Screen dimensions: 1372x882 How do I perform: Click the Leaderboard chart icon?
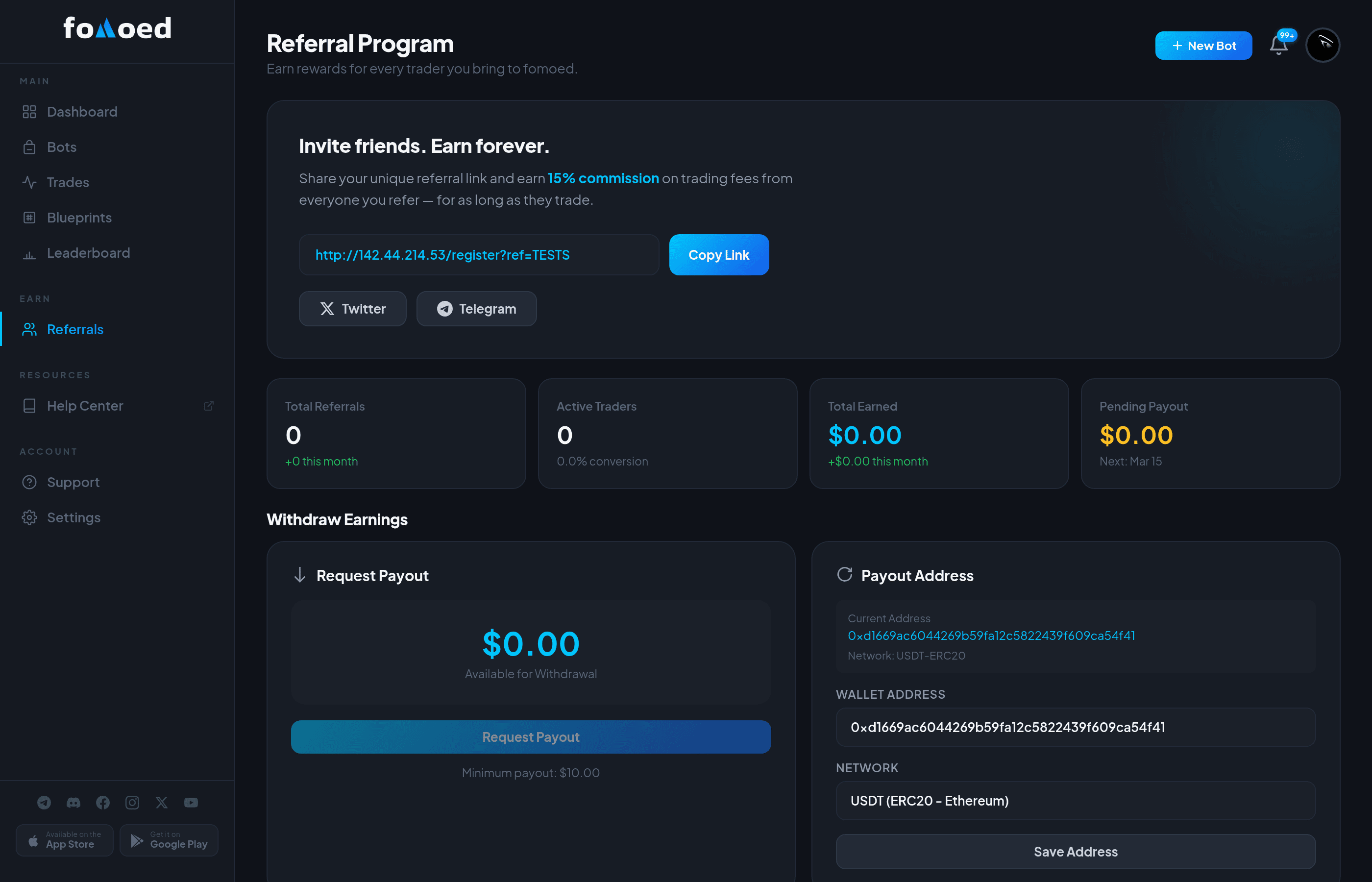click(x=29, y=254)
